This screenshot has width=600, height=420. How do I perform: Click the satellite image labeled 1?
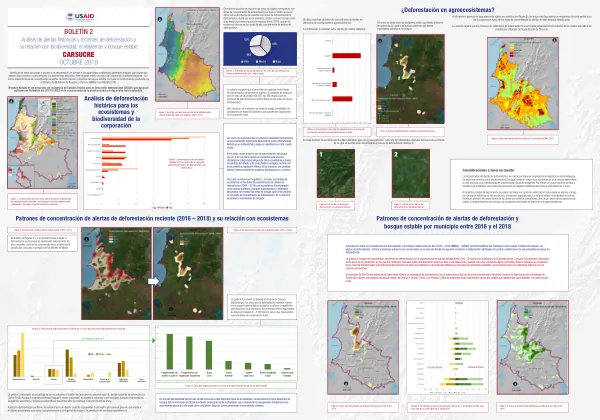pyautogui.click(x=336, y=173)
